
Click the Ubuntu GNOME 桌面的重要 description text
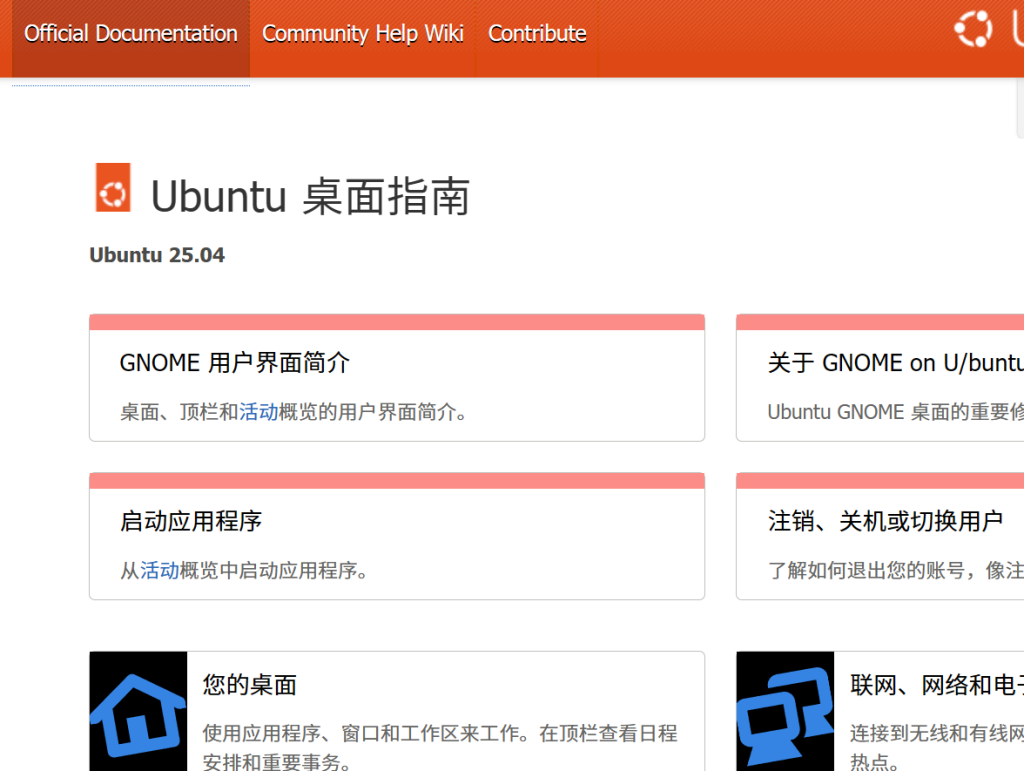895,412
